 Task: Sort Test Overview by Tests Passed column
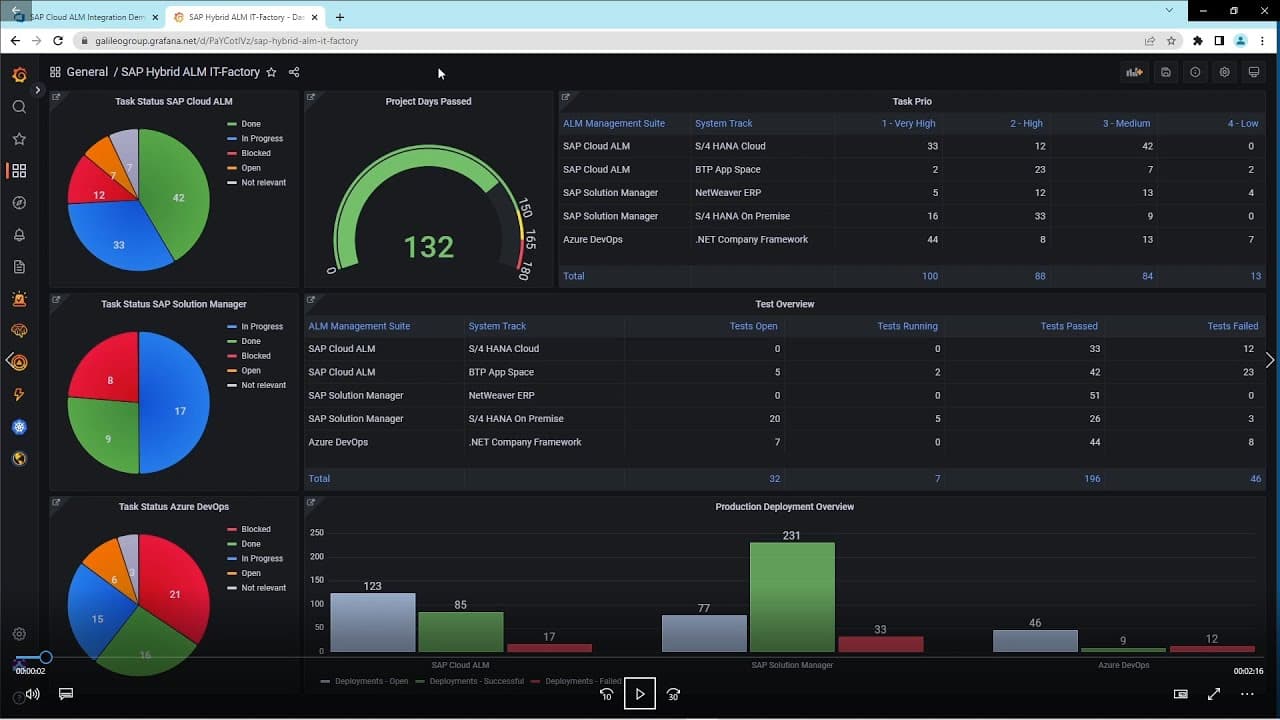pyautogui.click(x=1069, y=326)
